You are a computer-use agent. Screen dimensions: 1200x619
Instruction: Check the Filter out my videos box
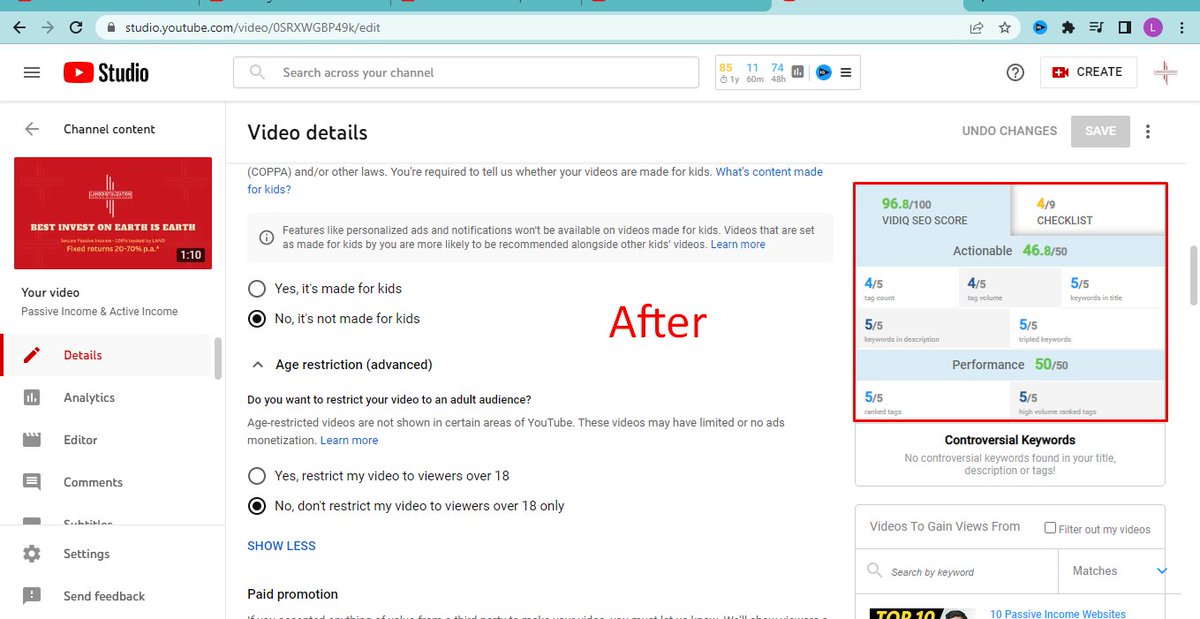click(1050, 528)
